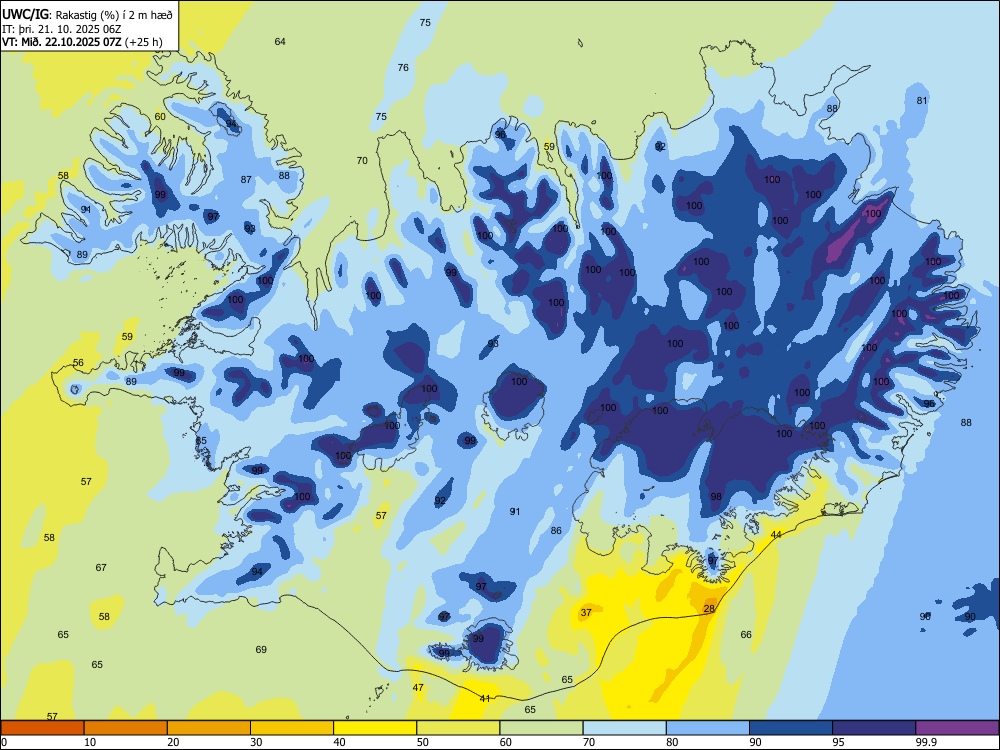Select the dark blue 90–95 legend swatch
This screenshot has width=1000, height=750.
tap(791, 728)
